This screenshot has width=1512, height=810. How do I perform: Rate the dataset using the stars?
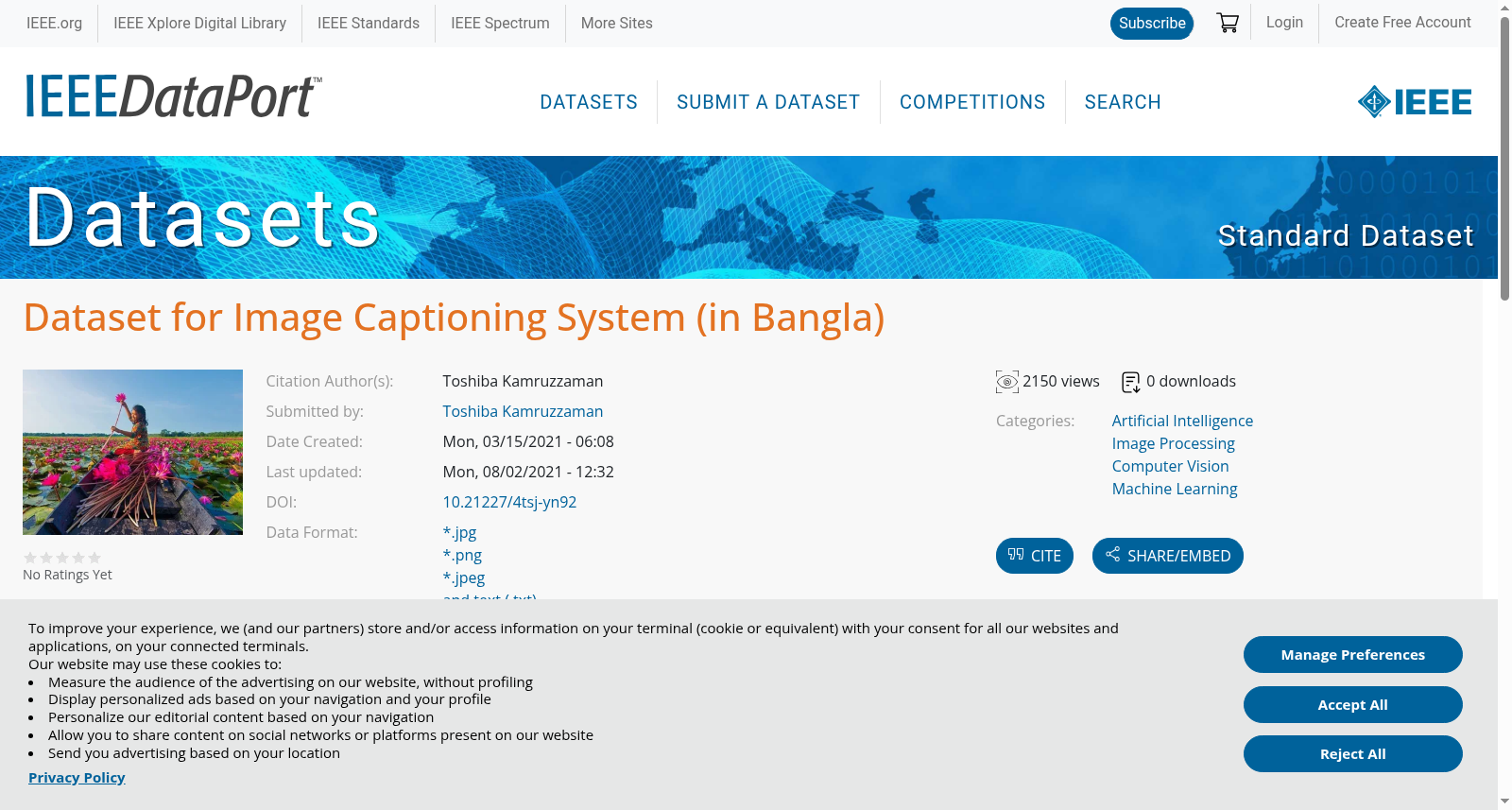click(x=62, y=558)
